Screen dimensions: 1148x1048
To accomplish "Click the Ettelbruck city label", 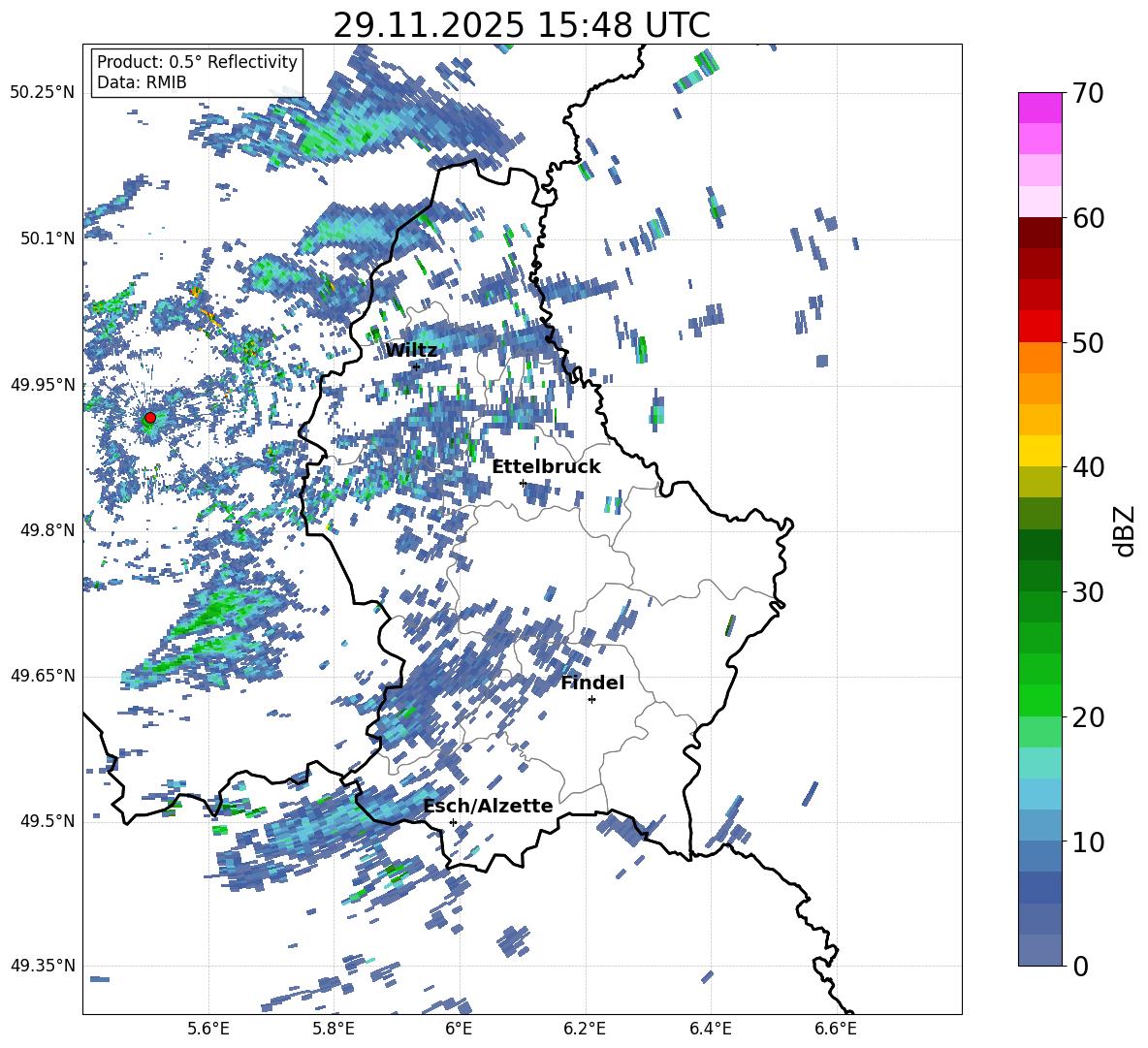I will tap(546, 467).
